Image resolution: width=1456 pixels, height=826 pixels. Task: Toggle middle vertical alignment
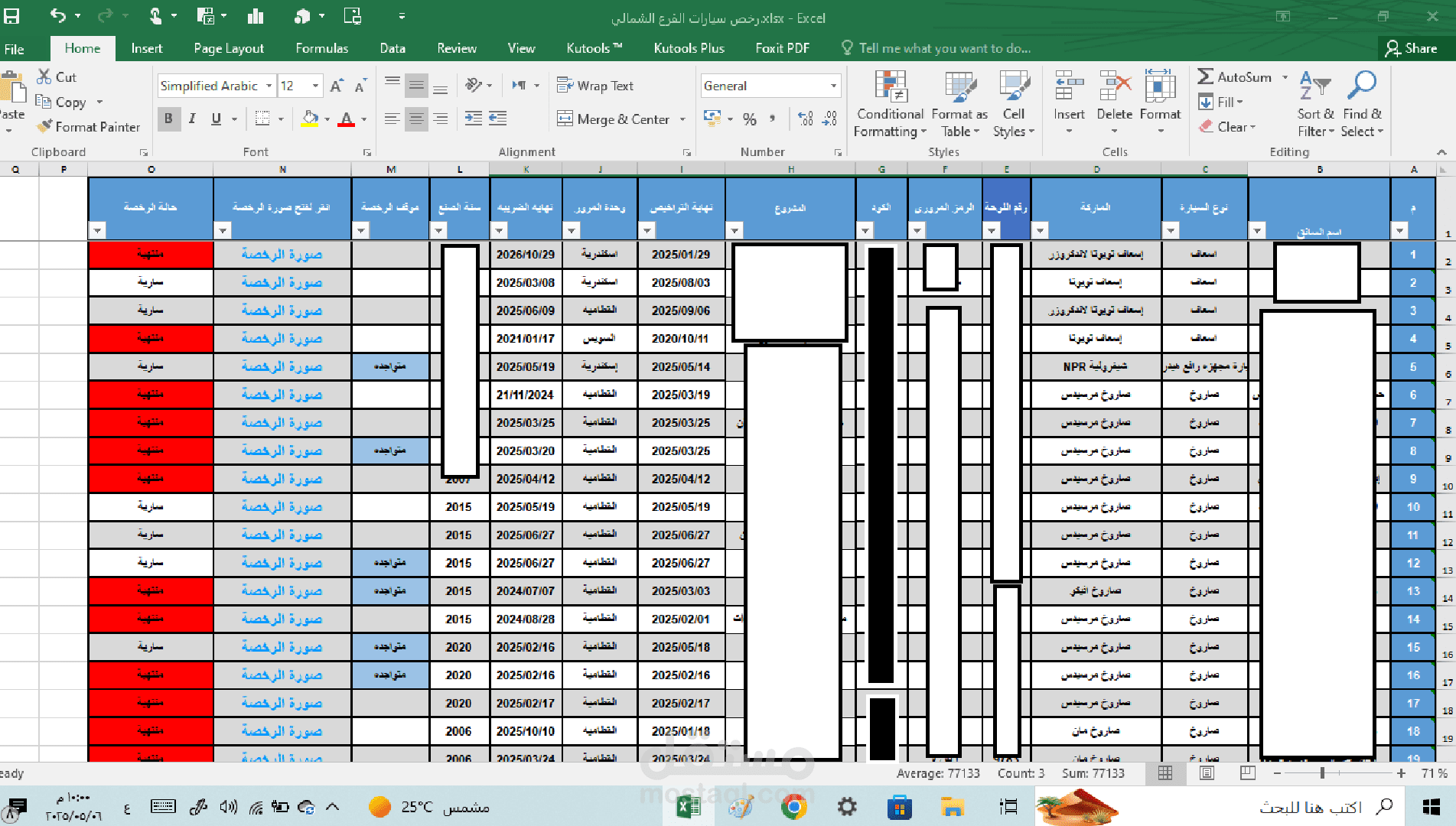(x=416, y=85)
